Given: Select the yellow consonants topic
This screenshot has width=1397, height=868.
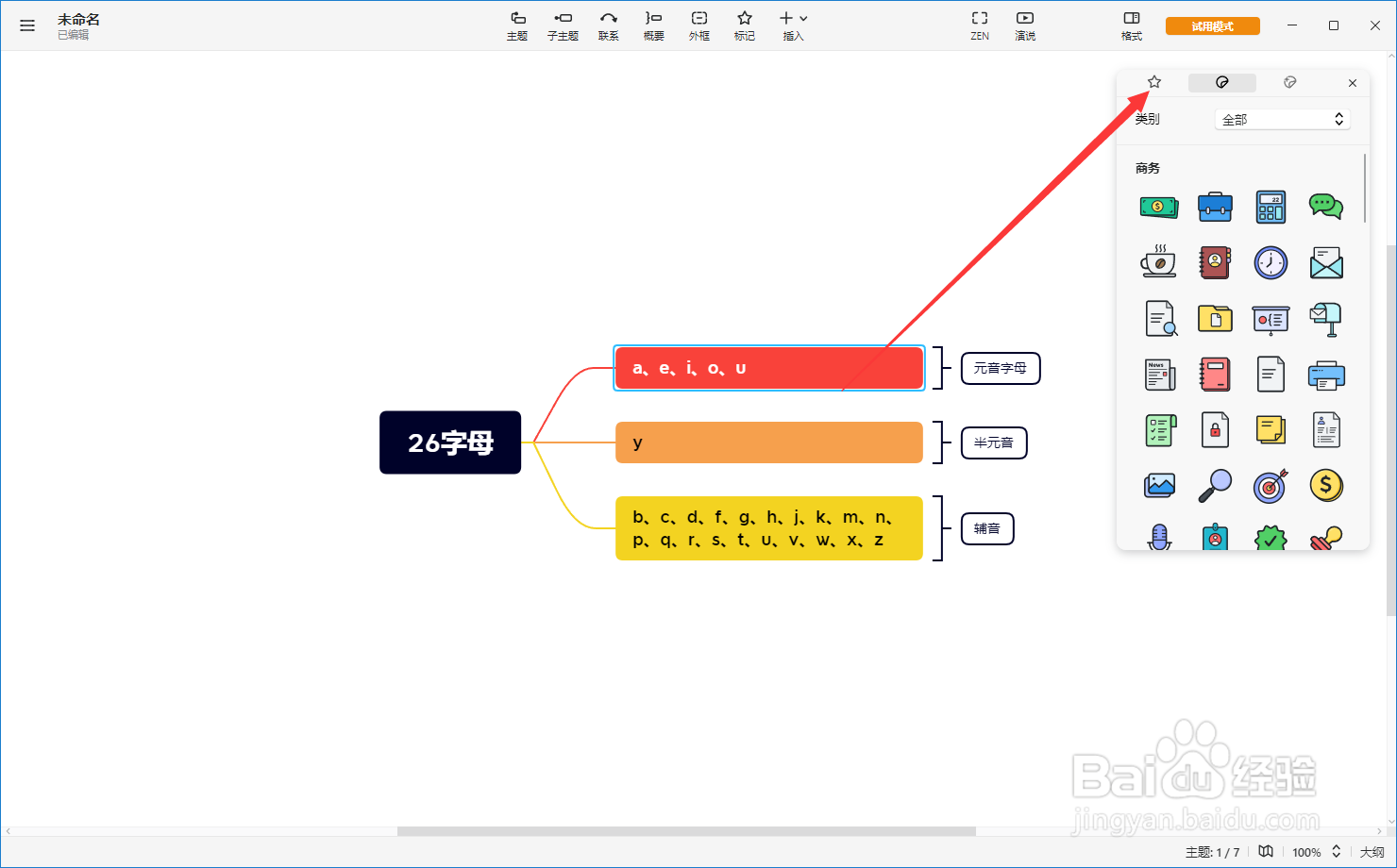Looking at the screenshot, I should 769,528.
